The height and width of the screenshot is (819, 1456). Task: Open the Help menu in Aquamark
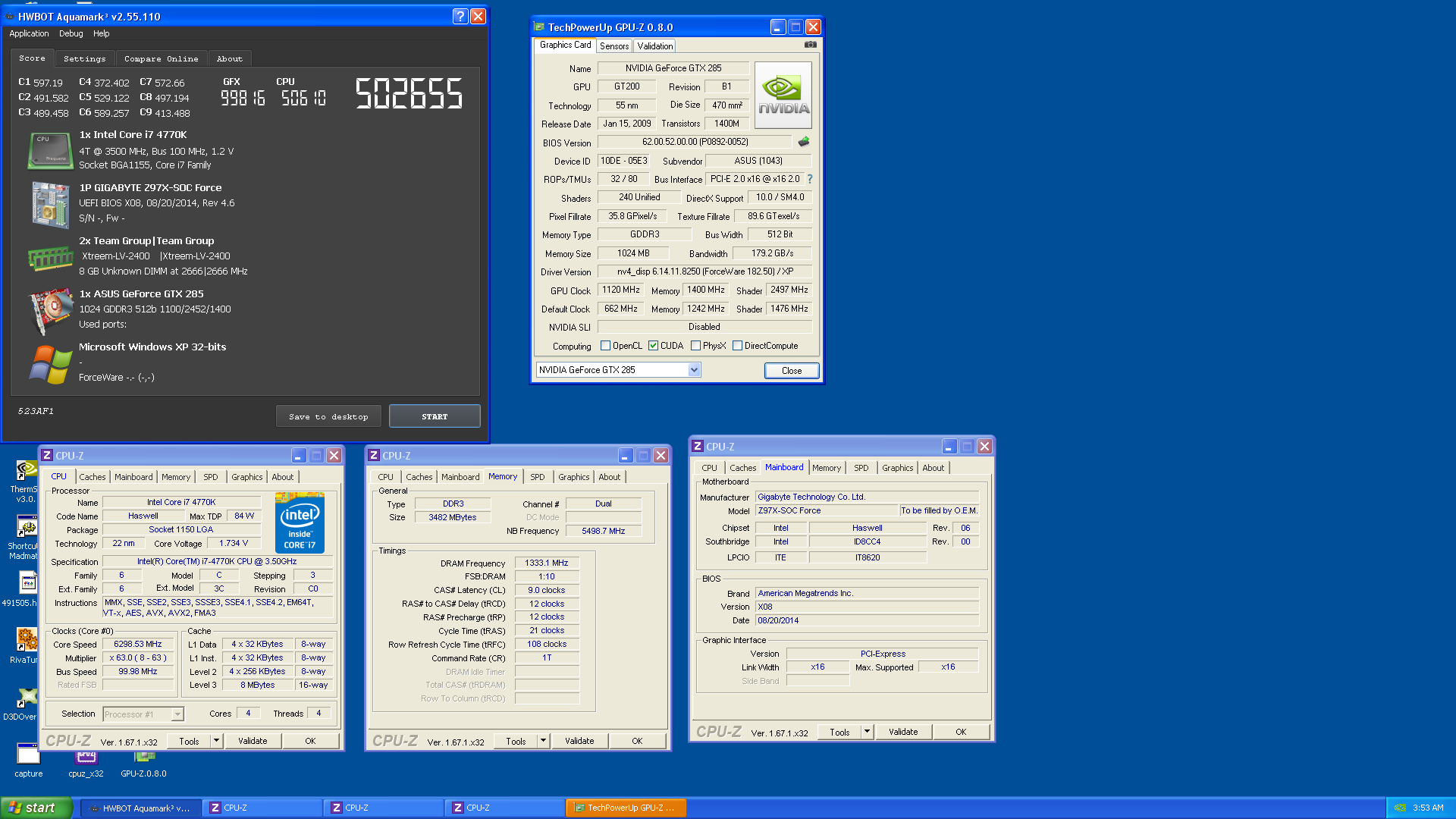tap(102, 33)
